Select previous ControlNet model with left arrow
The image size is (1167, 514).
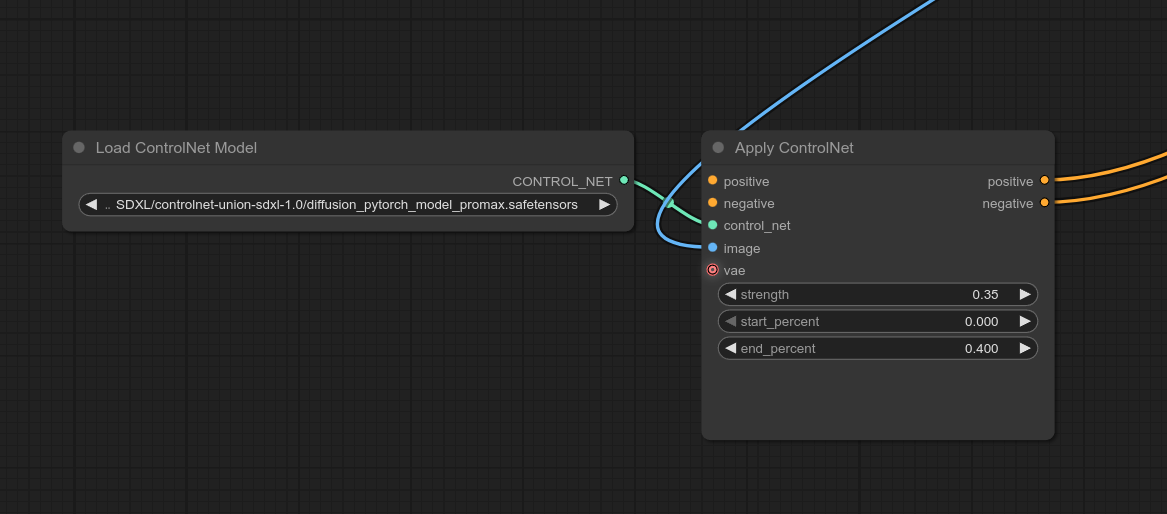[x=92, y=205]
